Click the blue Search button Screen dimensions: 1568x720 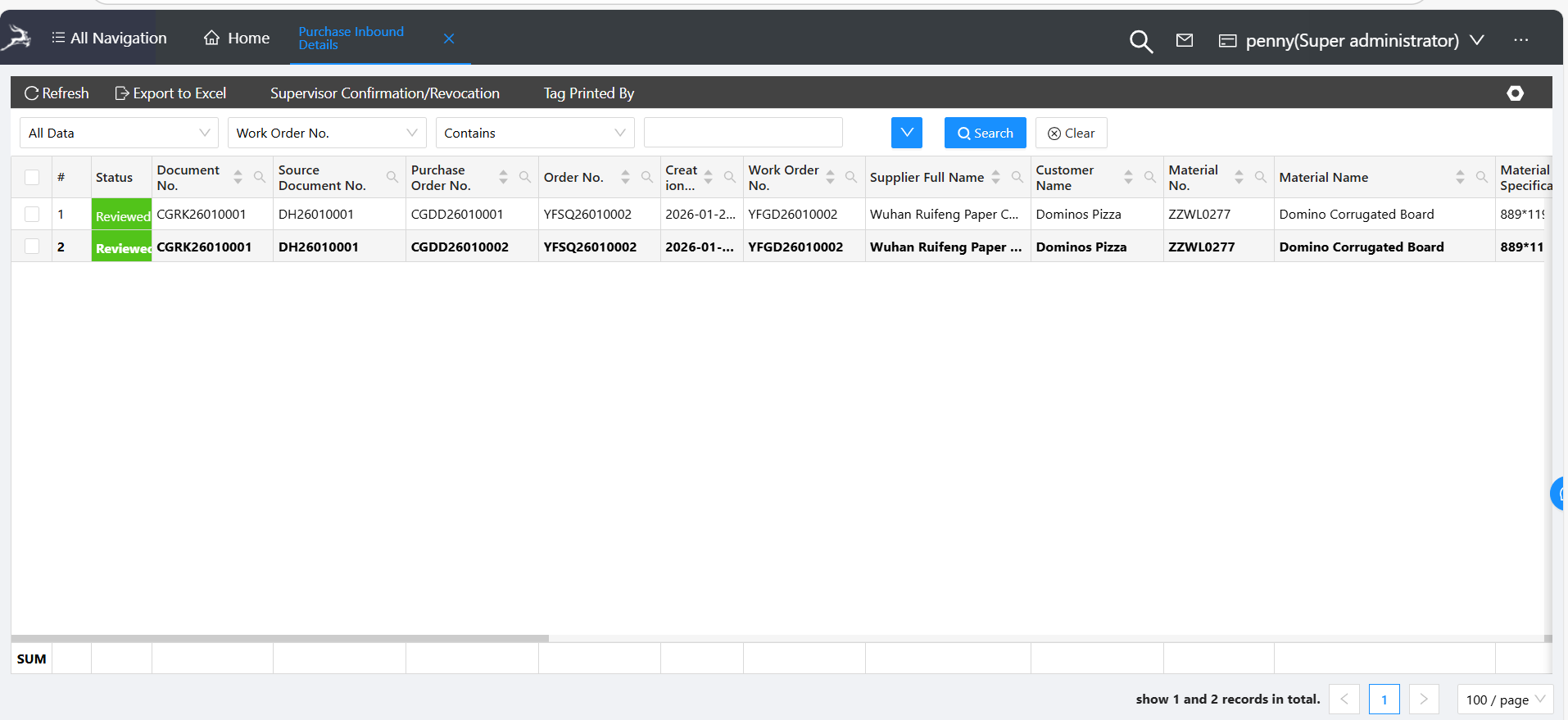coord(985,133)
